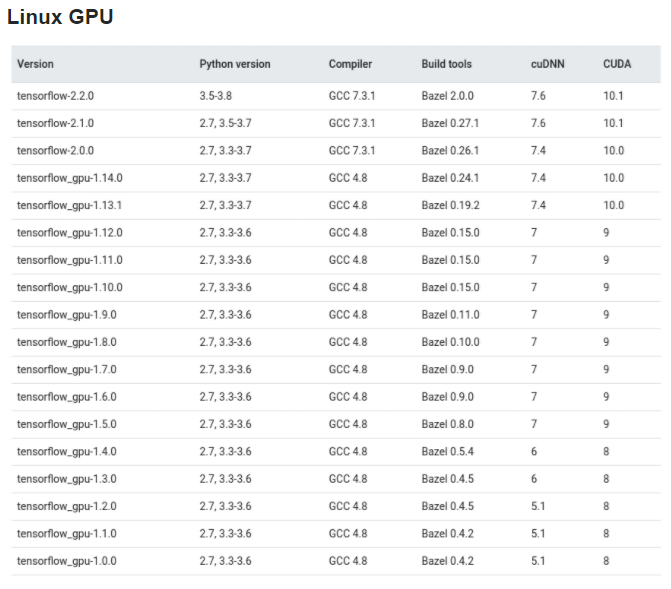Click the Bazel 0.5.4 cell
The width and height of the screenshot is (671, 589).
click(448, 452)
